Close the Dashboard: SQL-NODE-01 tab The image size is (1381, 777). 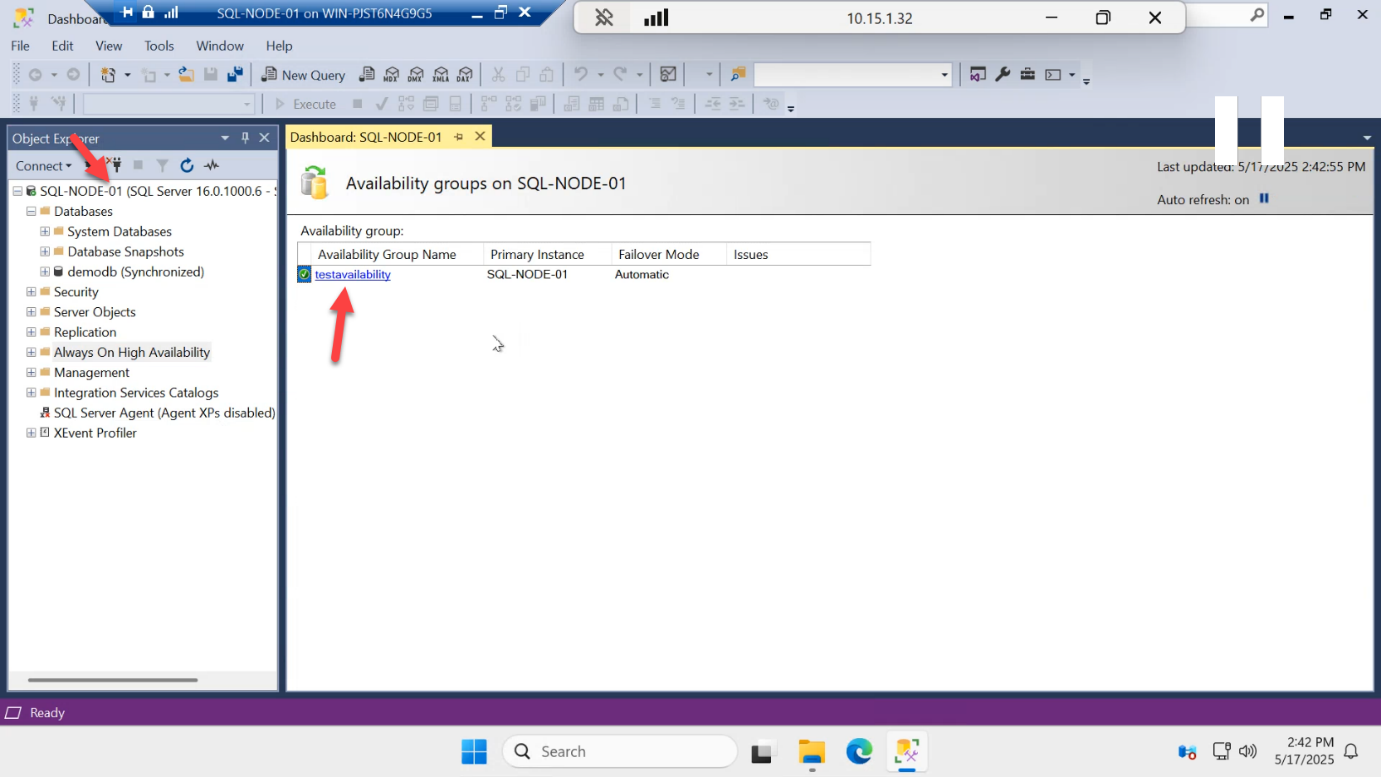(x=480, y=137)
